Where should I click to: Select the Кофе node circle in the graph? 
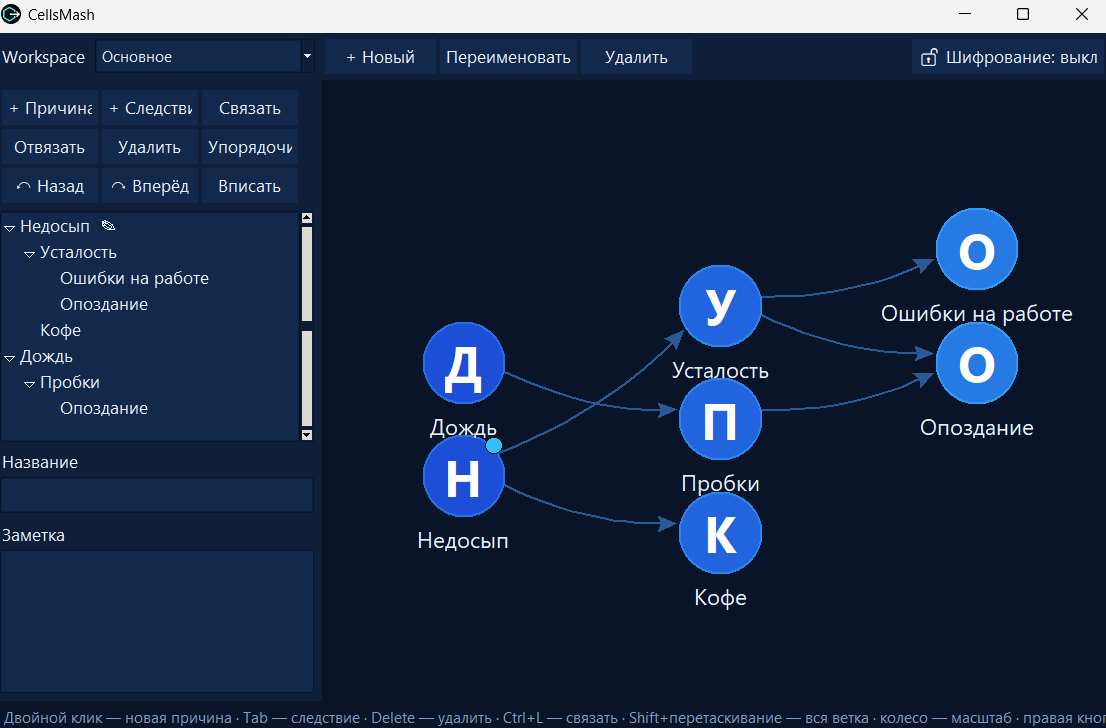tap(720, 533)
